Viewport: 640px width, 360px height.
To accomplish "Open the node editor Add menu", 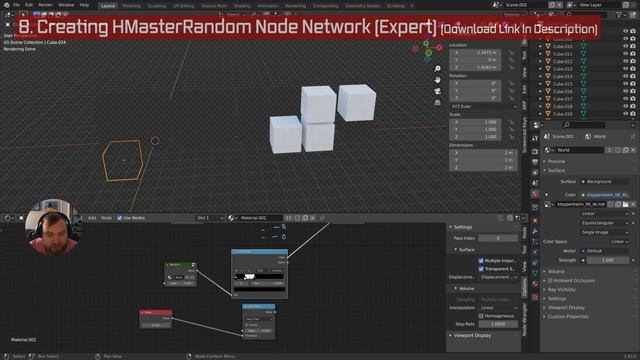I will 92,218.
